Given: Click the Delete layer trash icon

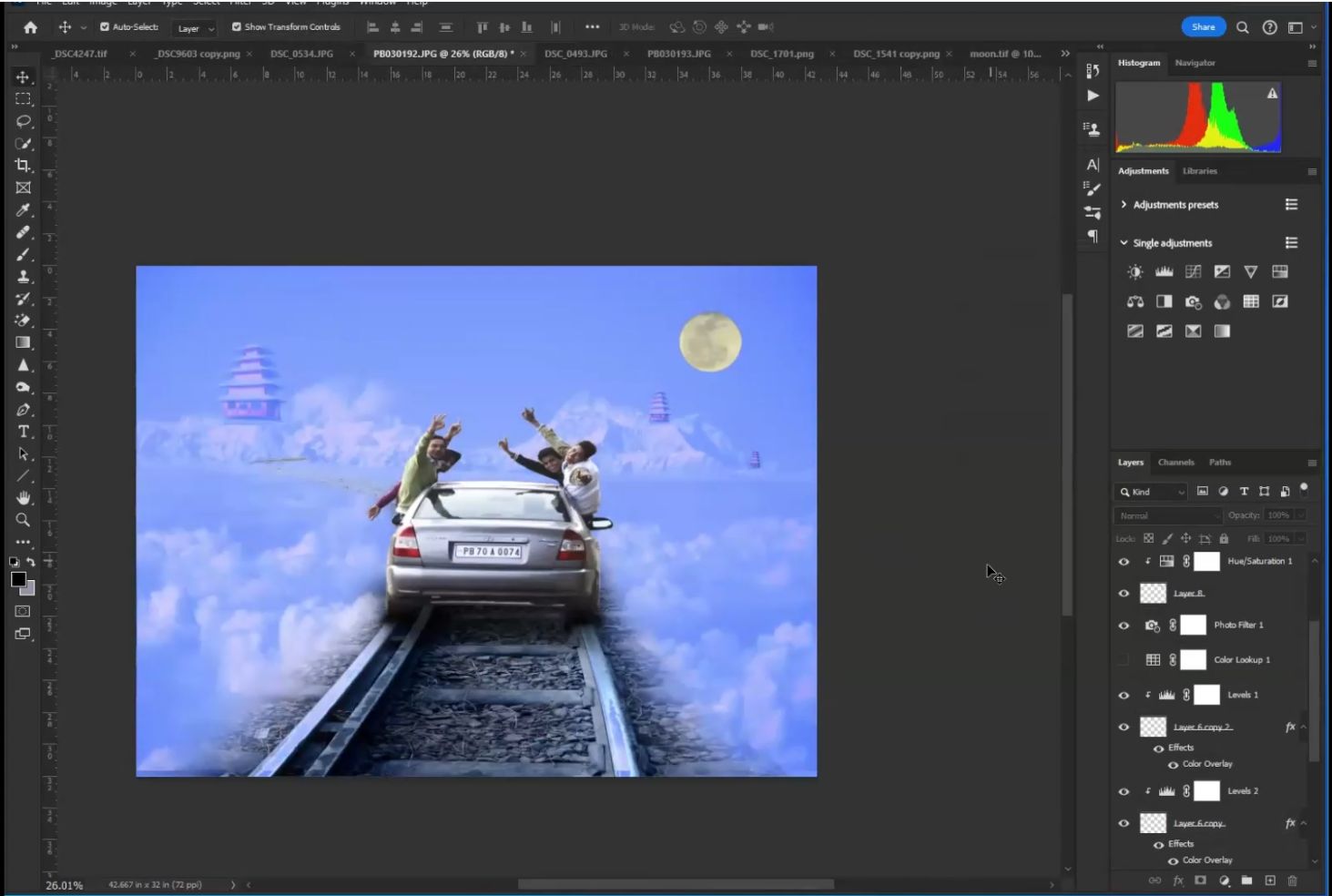Looking at the screenshot, I should coord(1292,881).
